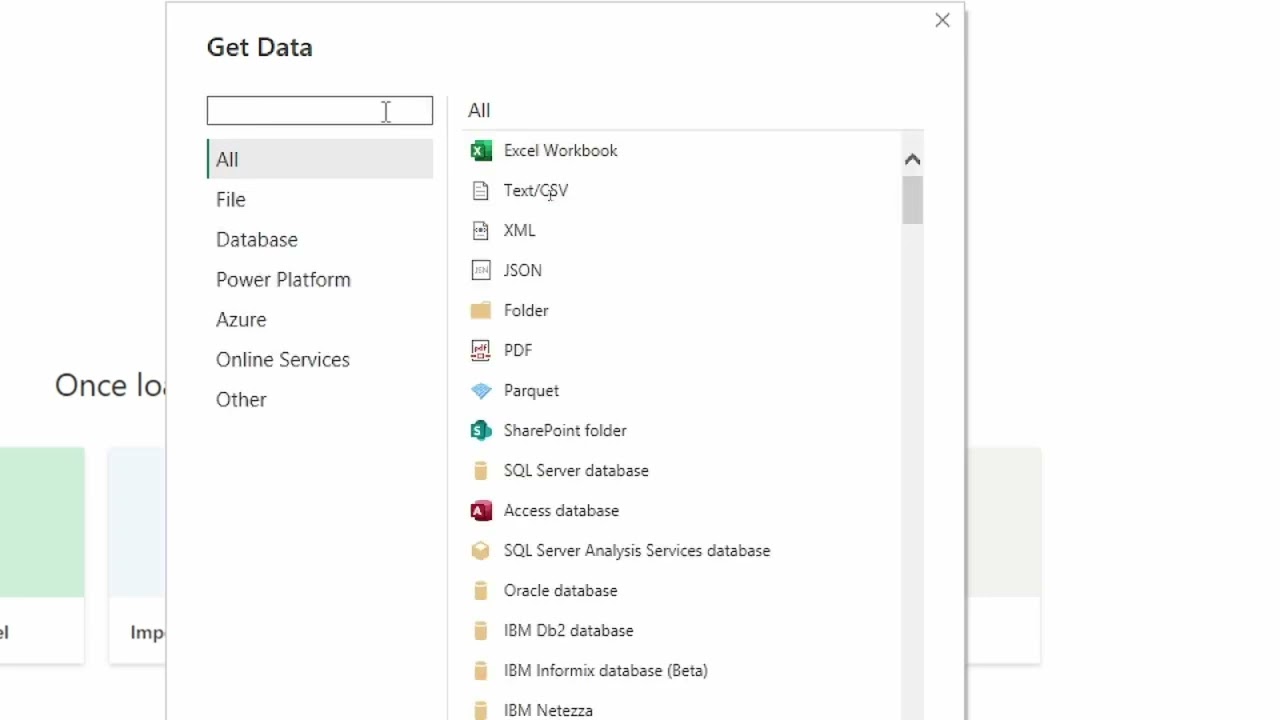Click the Access database icon
The width and height of the screenshot is (1280, 720).
[481, 511]
